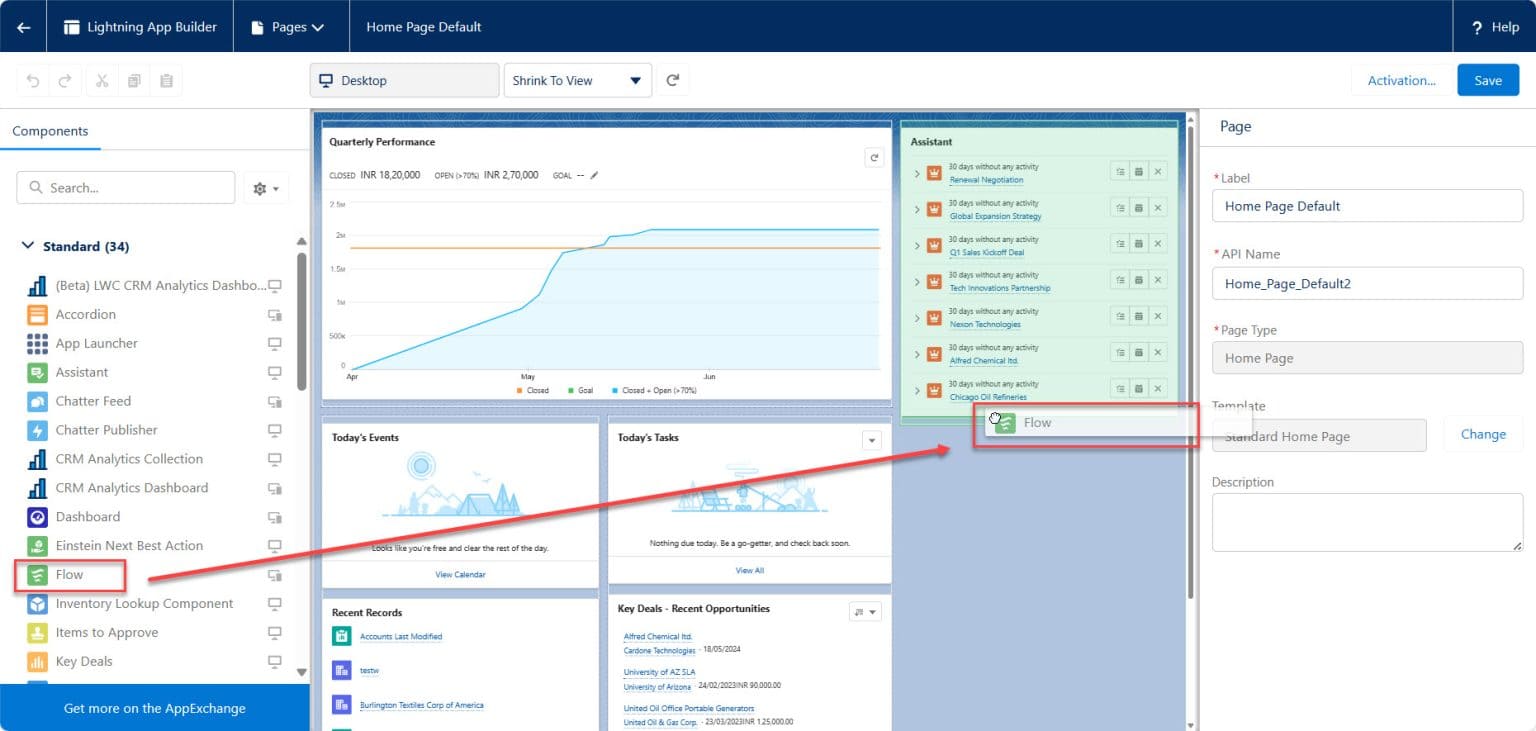Click the copy icon in toolbar
1536x731 pixels.
pyautogui.click(x=134, y=81)
